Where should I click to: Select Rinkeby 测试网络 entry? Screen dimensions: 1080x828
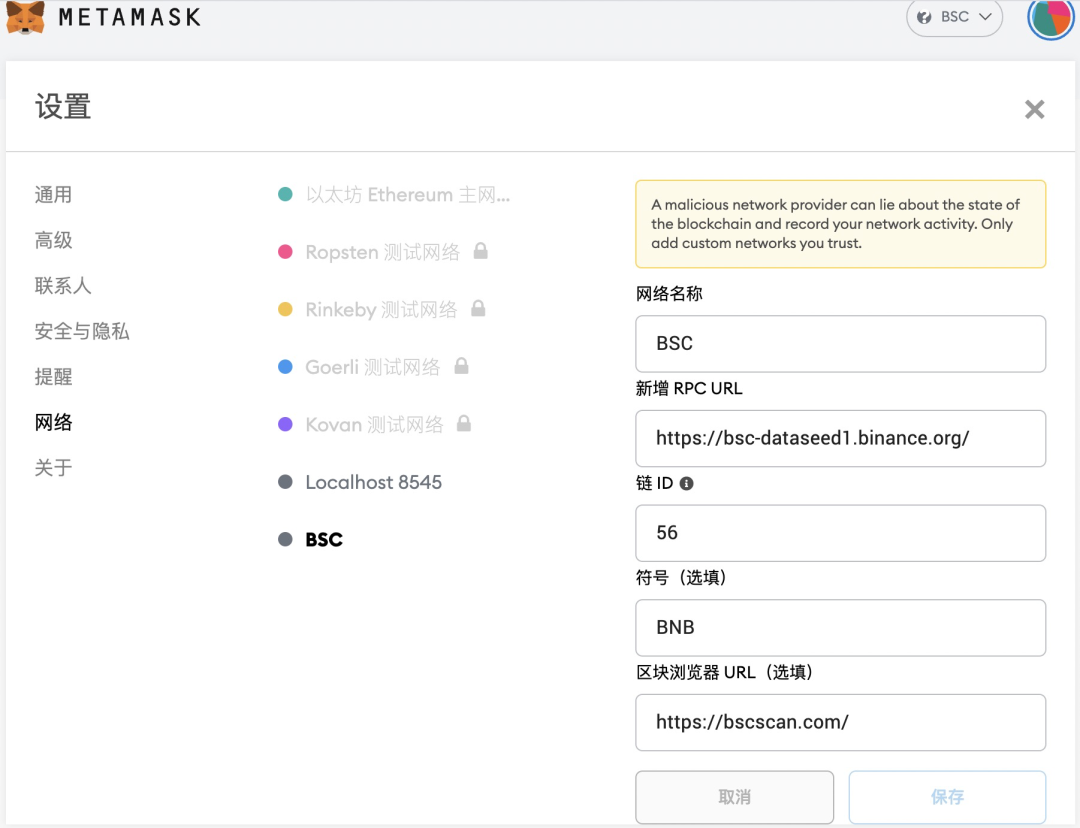tap(381, 309)
